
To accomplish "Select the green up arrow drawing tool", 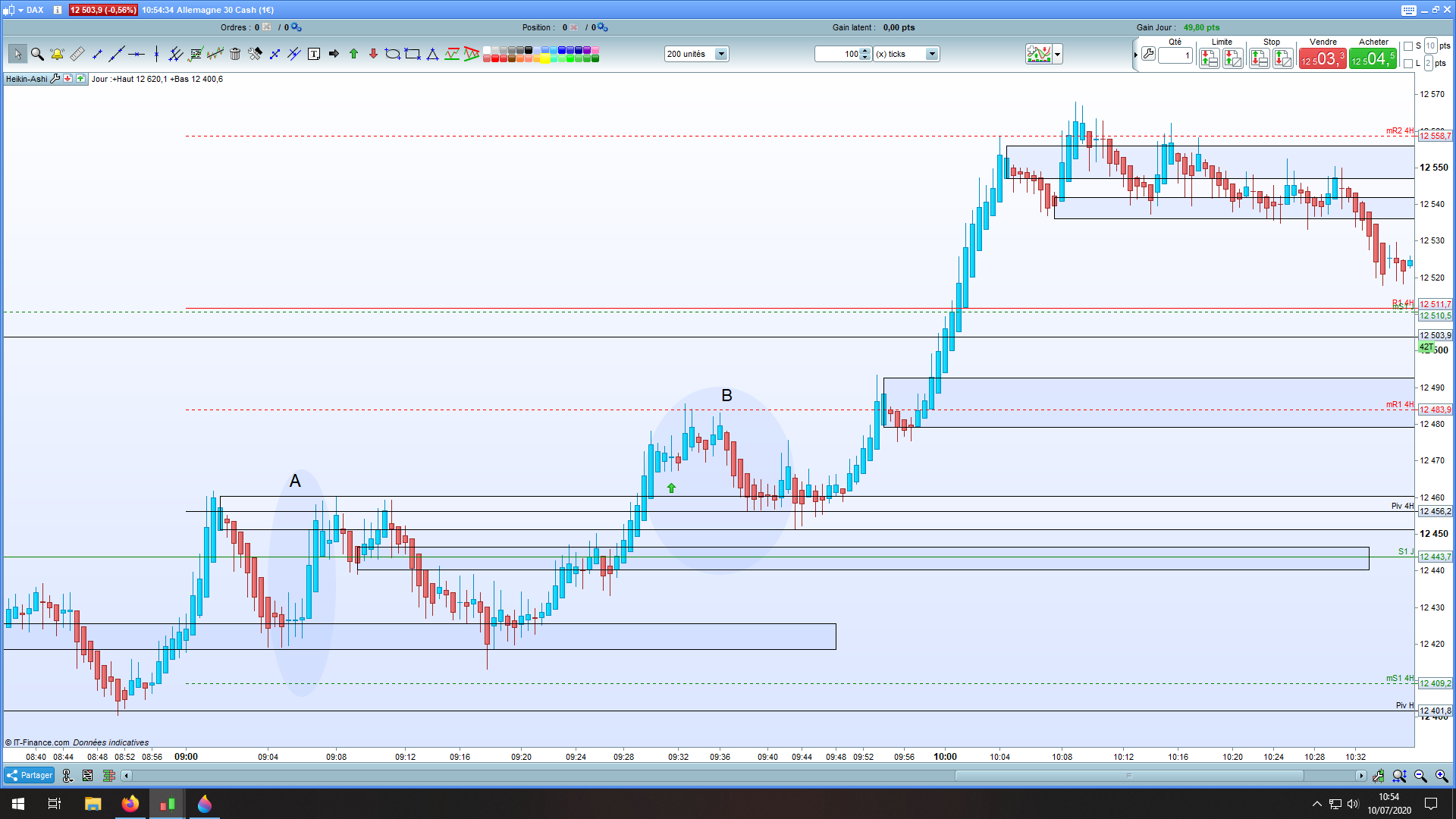I will pyautogui.click(x=353, y=54).
